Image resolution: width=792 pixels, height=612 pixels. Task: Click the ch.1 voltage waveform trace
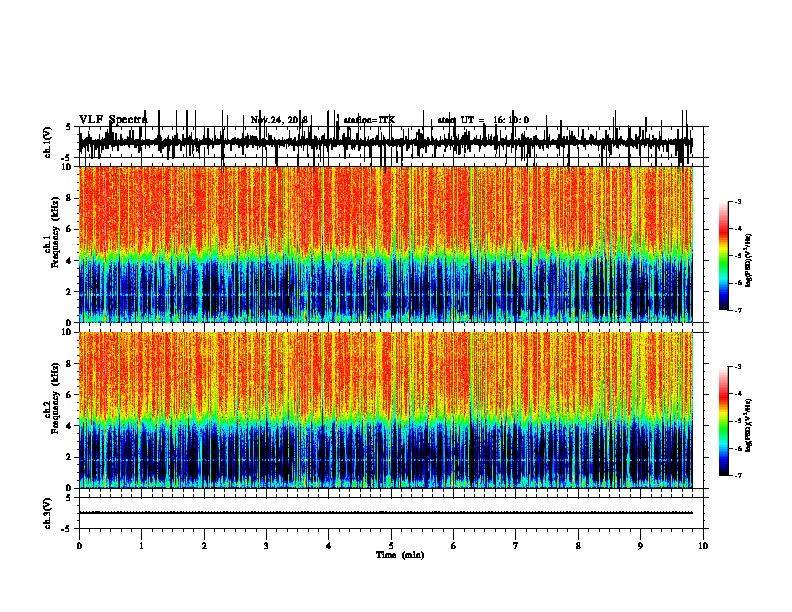(385, 142)
